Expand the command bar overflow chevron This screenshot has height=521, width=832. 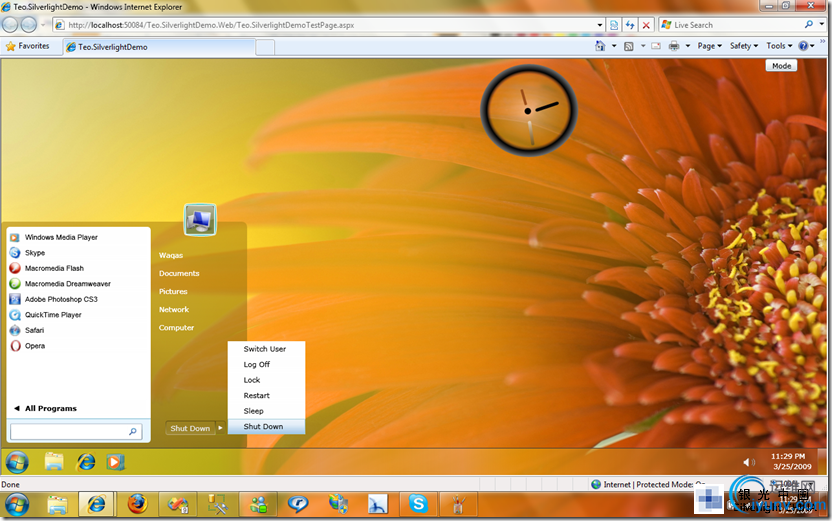pyautogui.click(x=823, y=41)
